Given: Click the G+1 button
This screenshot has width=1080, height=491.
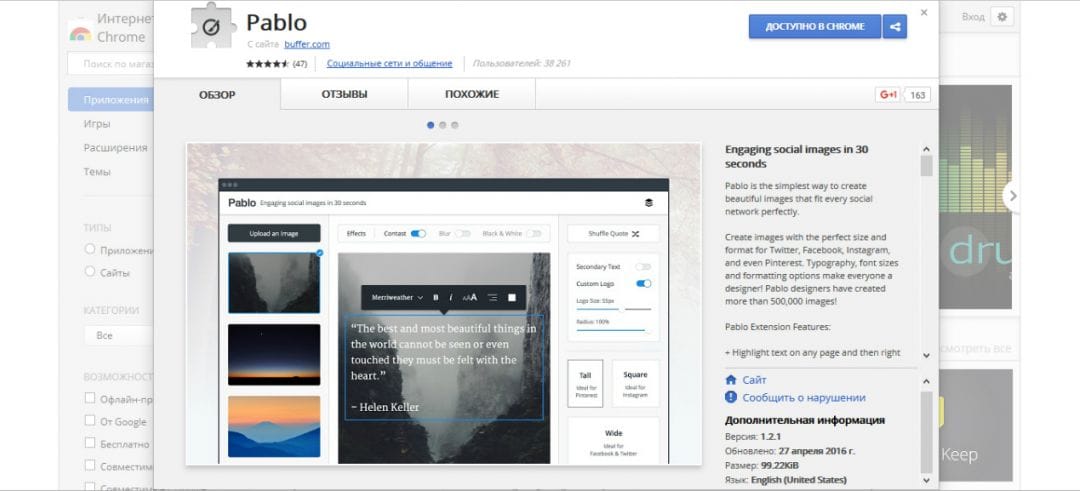Looking at the screenshot, I should point(888,95).
